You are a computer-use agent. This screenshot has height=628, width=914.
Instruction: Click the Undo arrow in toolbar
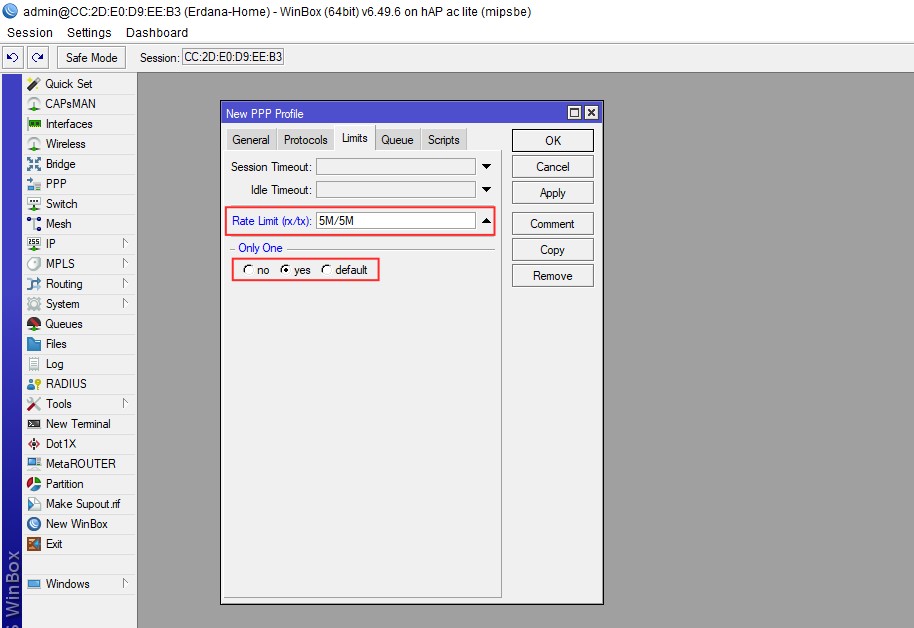[x=13, y=58]
